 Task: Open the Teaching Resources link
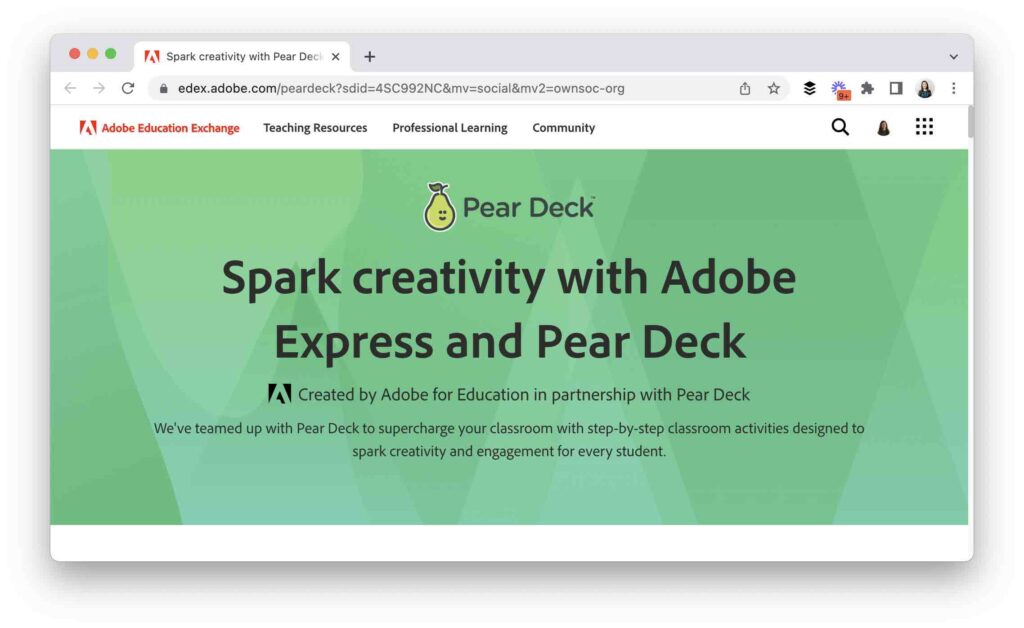315,128
